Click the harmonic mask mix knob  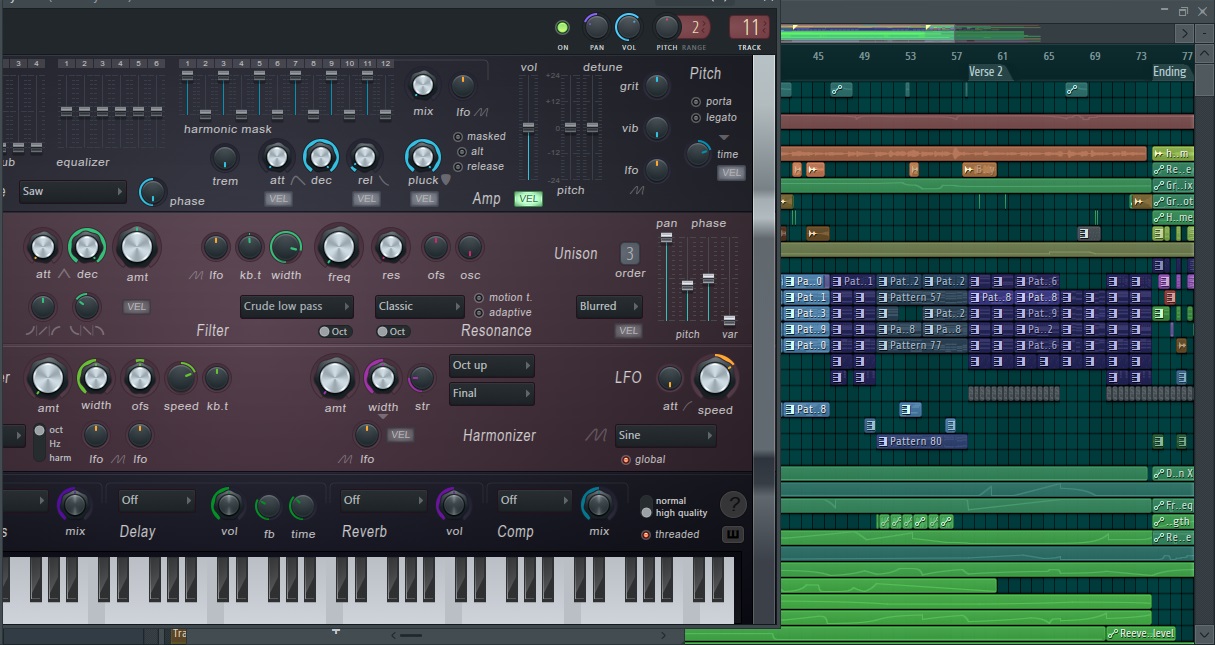[423, 85]
